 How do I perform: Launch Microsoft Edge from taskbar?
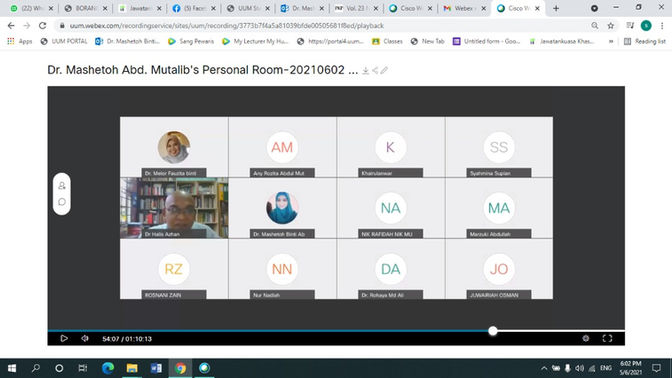pos(108,368)
